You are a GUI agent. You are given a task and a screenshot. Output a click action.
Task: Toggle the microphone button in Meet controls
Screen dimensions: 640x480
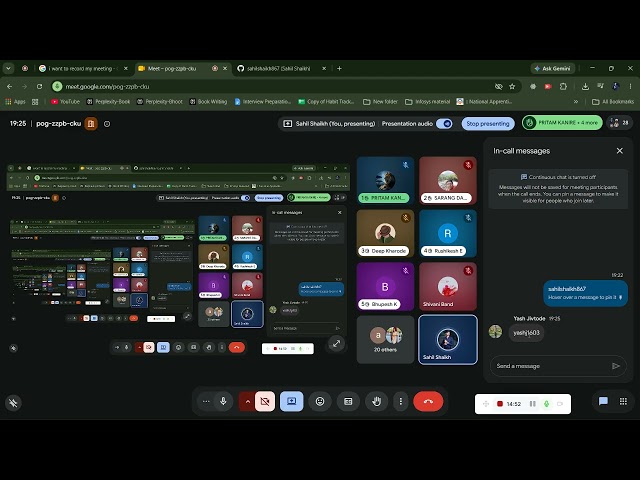click(223, 401)
